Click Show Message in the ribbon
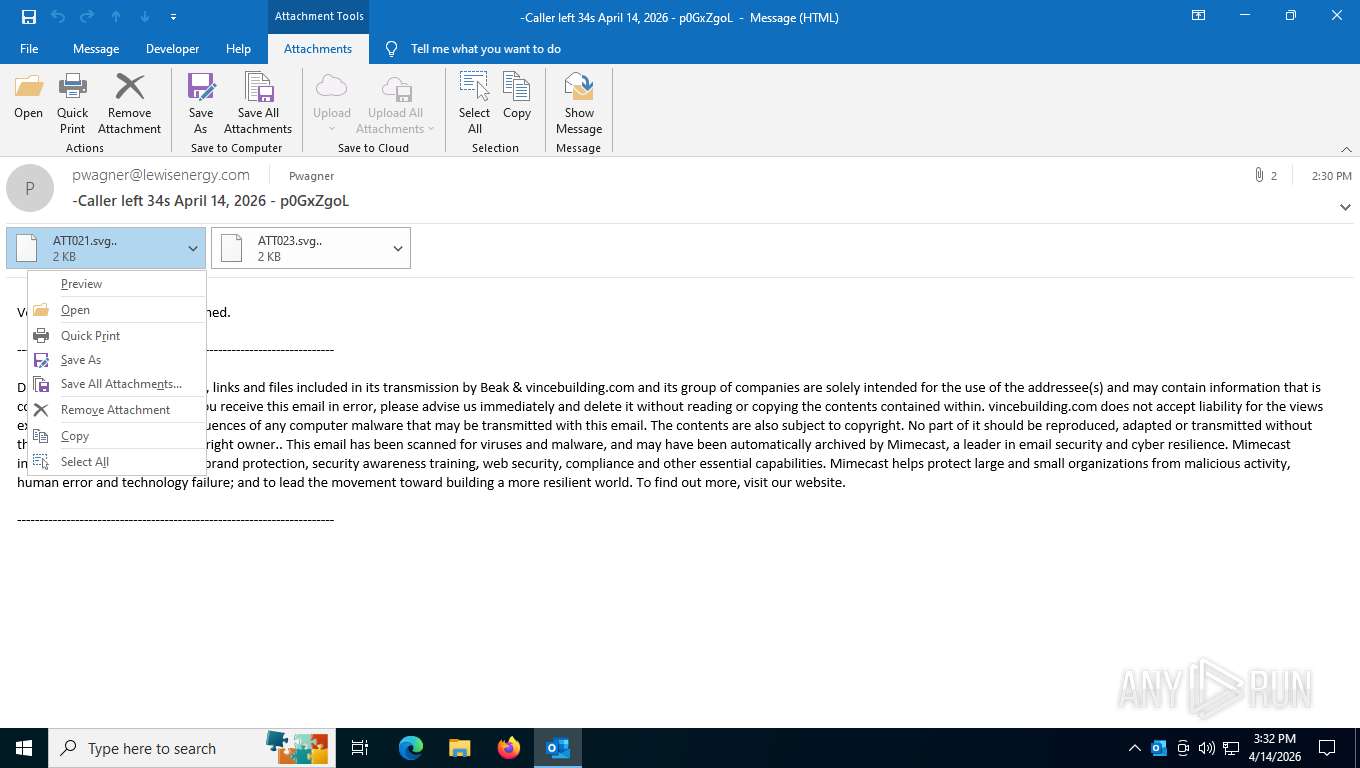Screen dimensions: 1360x768 tap(579, 103)
